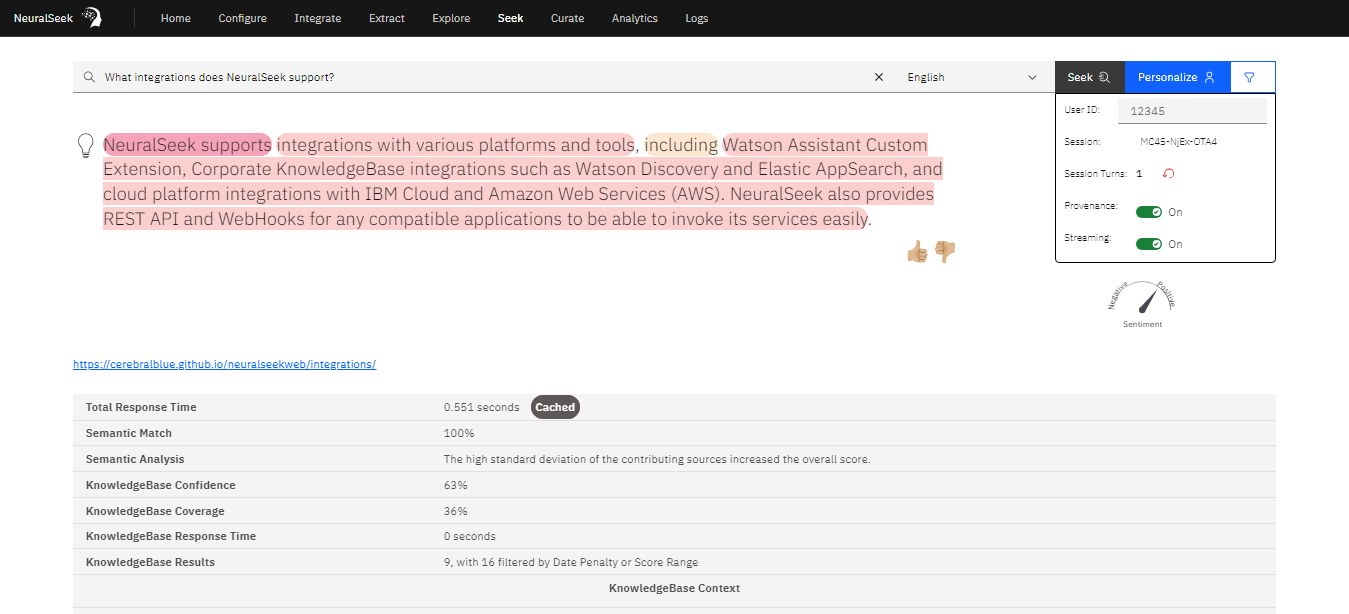1349x614 pixels.
Task: Click the highlighted word 'including'
Action: coord(681,146)
